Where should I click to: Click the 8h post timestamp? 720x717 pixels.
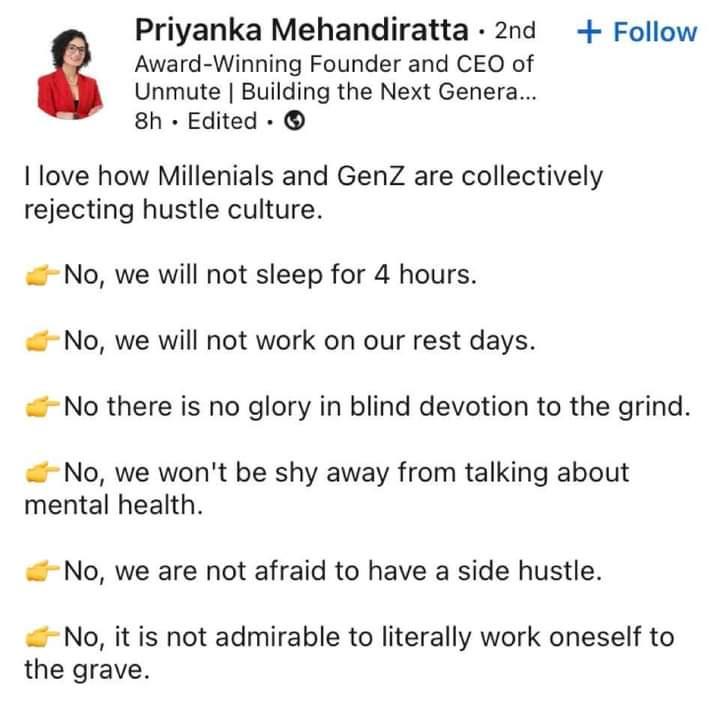[x=147, y=122]
